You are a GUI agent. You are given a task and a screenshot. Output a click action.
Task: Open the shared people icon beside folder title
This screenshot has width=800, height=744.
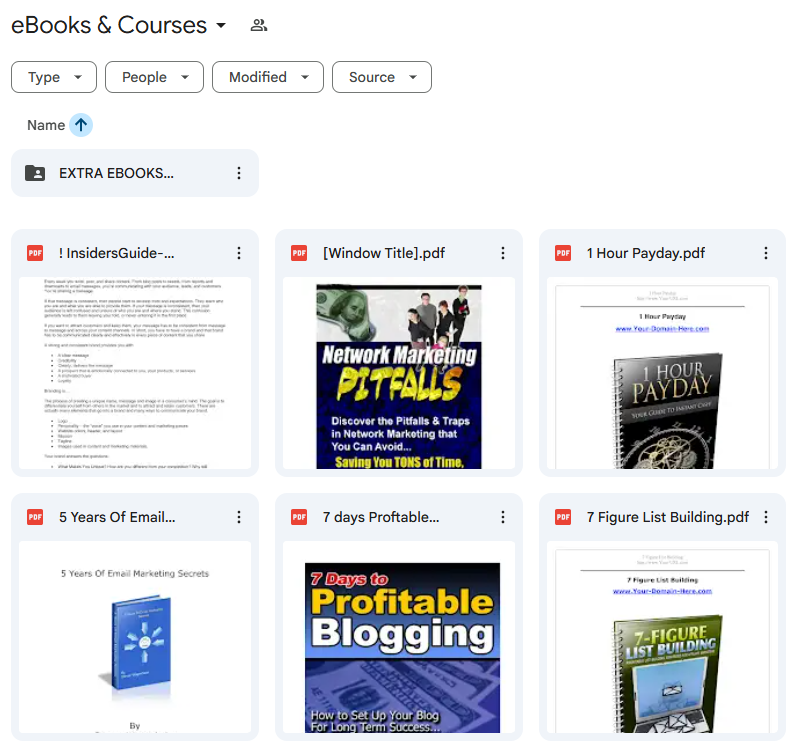point(259,25)
